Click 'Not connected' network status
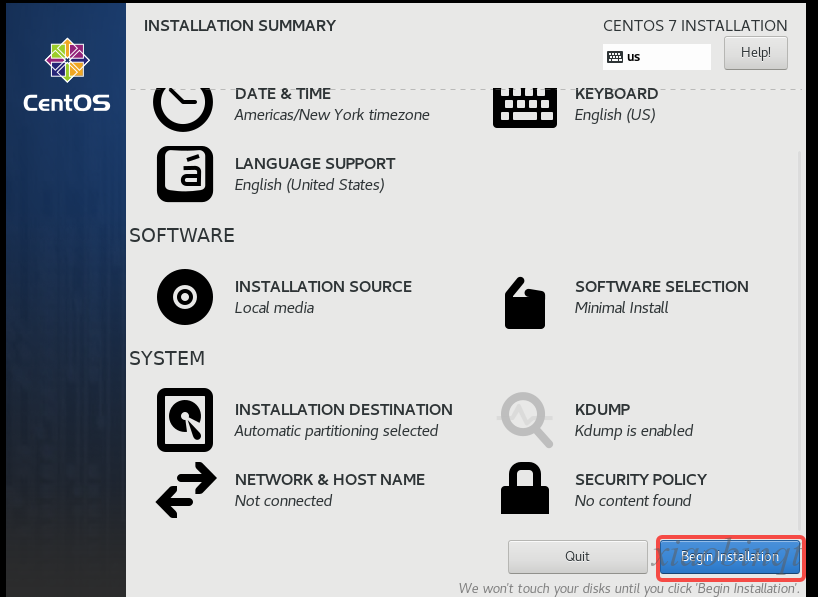 [x=283, y=501]
